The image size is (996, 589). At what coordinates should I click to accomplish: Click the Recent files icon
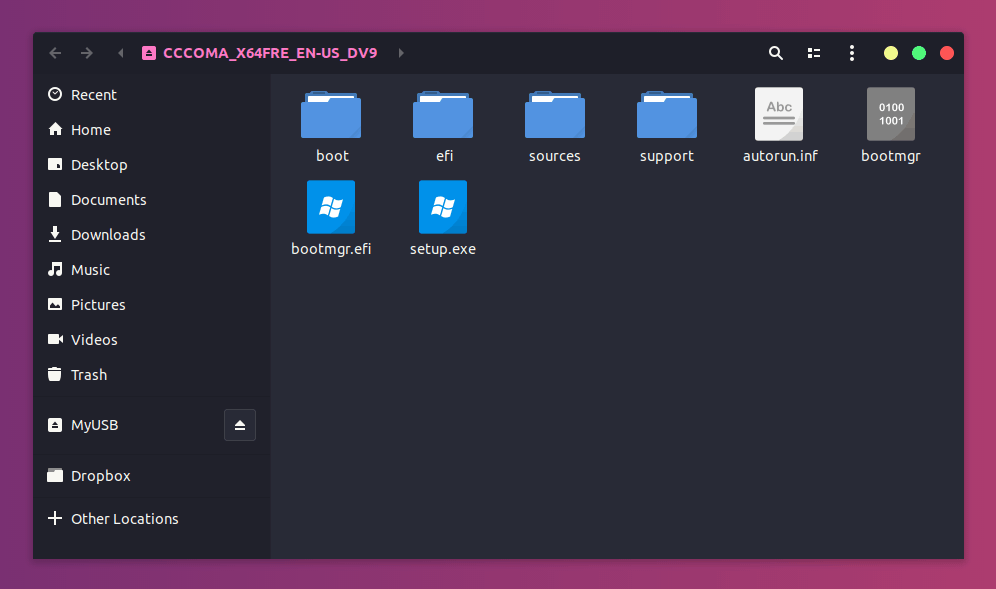point(55,94)
